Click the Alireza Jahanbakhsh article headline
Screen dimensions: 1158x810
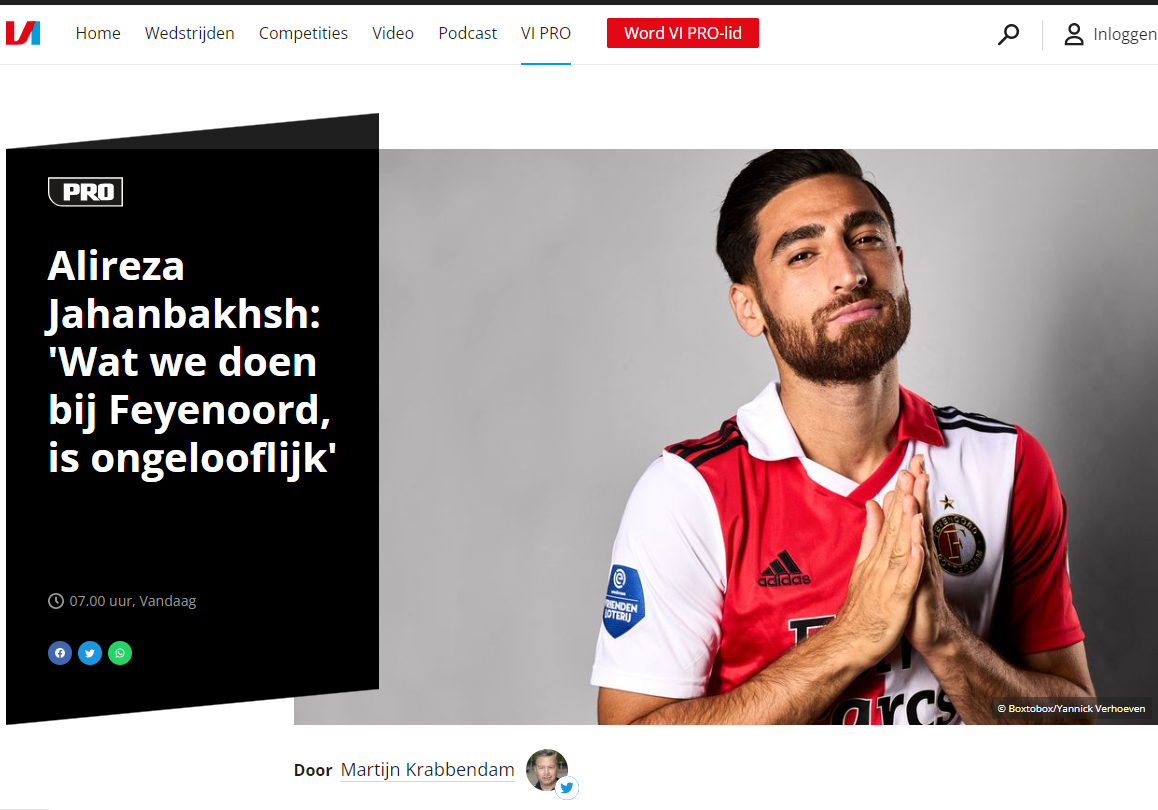pos(192,362)
